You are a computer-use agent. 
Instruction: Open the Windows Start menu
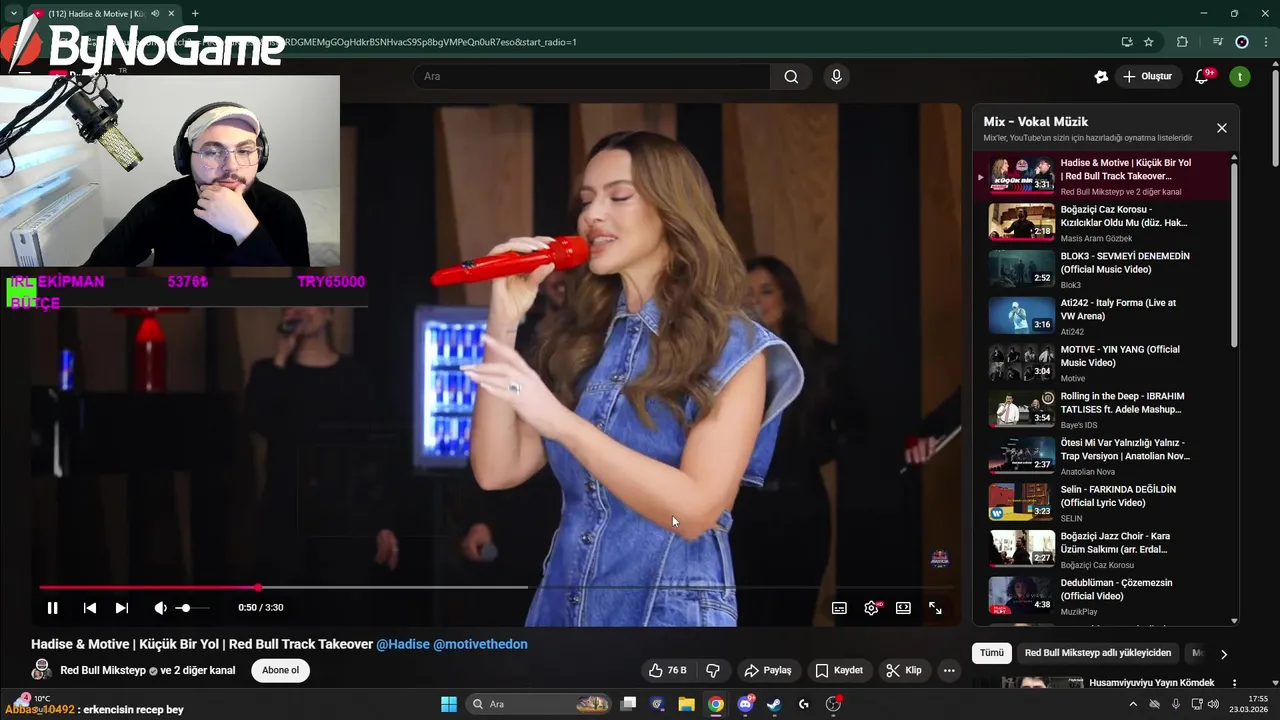click(x=449, y=704)
